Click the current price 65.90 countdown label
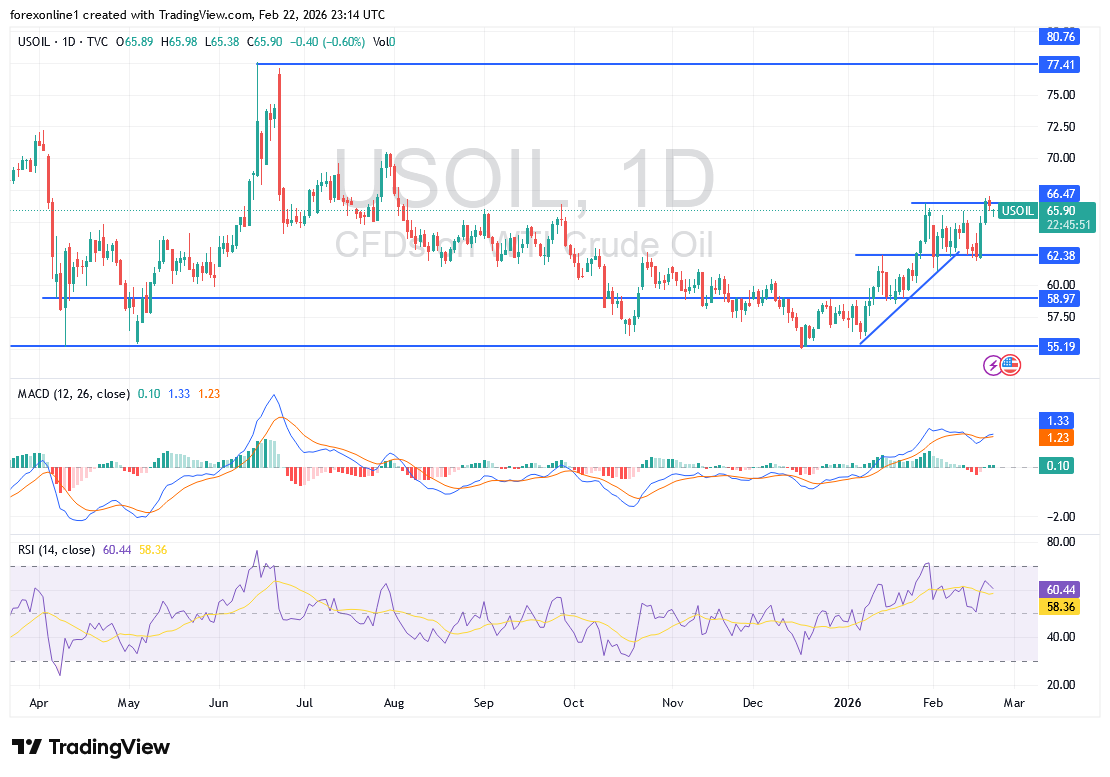 [x=1067, y=218]
